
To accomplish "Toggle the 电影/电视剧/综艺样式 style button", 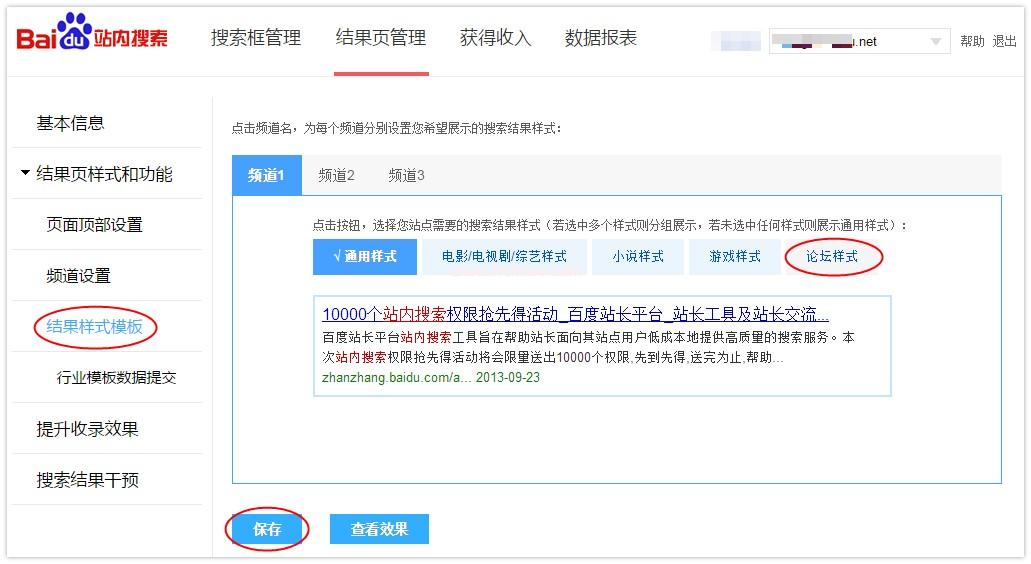I will coord(504,256).
